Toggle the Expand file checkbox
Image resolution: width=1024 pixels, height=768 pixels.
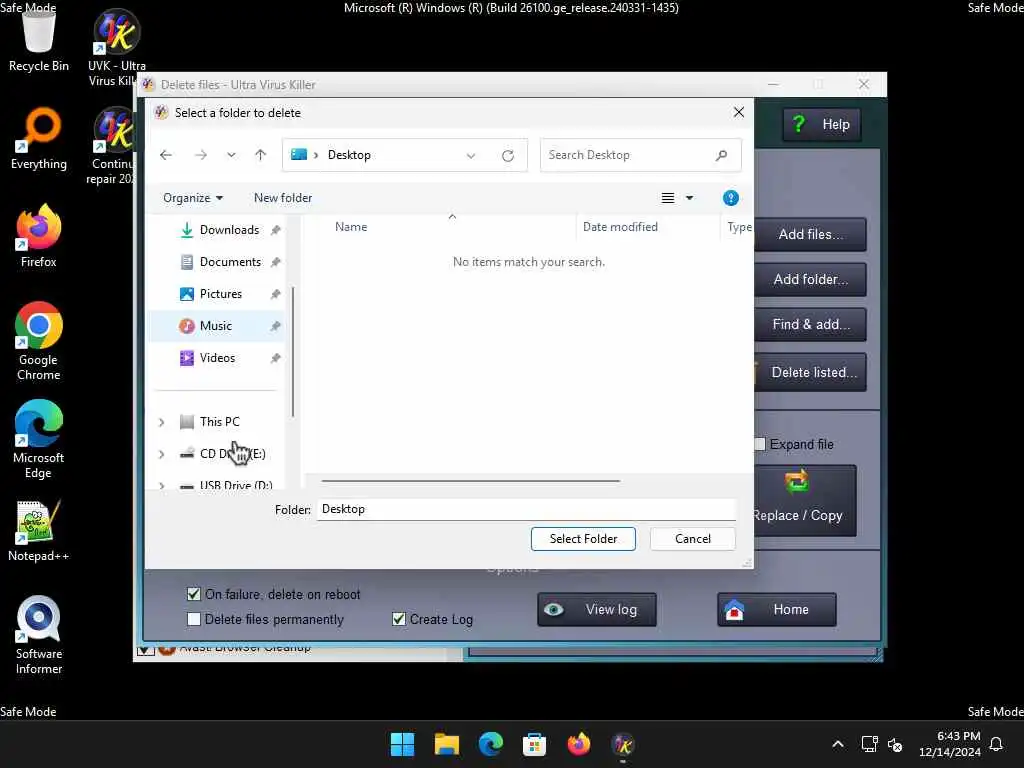[760, 444]
